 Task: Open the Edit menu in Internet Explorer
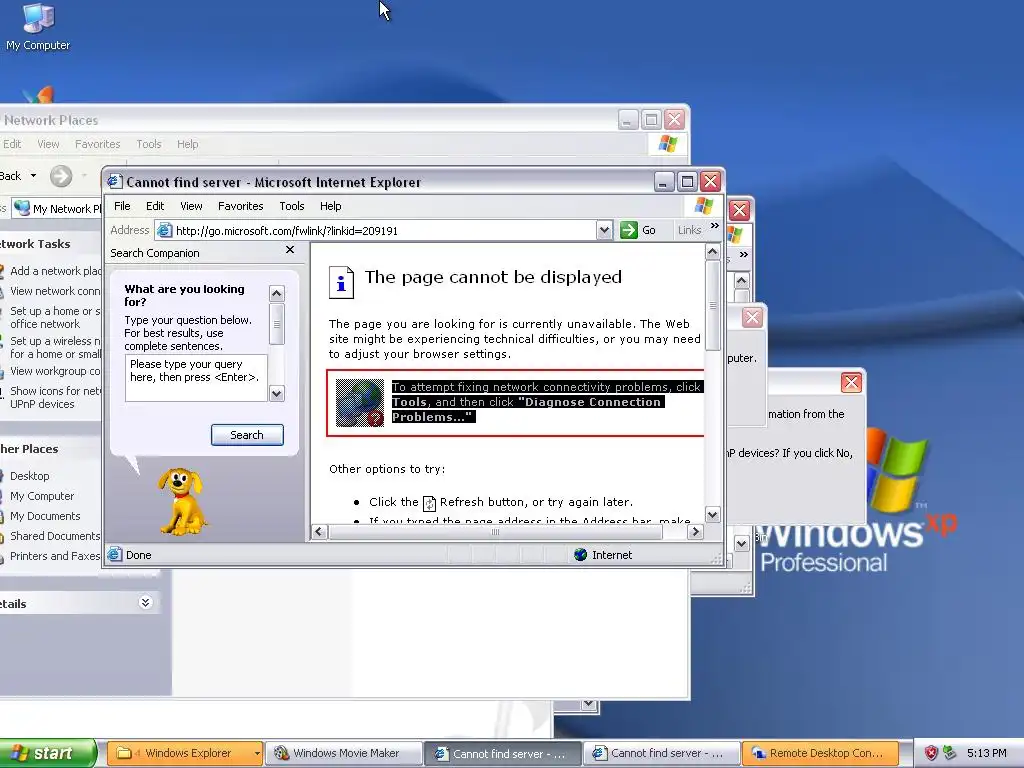tap(155, 206)
